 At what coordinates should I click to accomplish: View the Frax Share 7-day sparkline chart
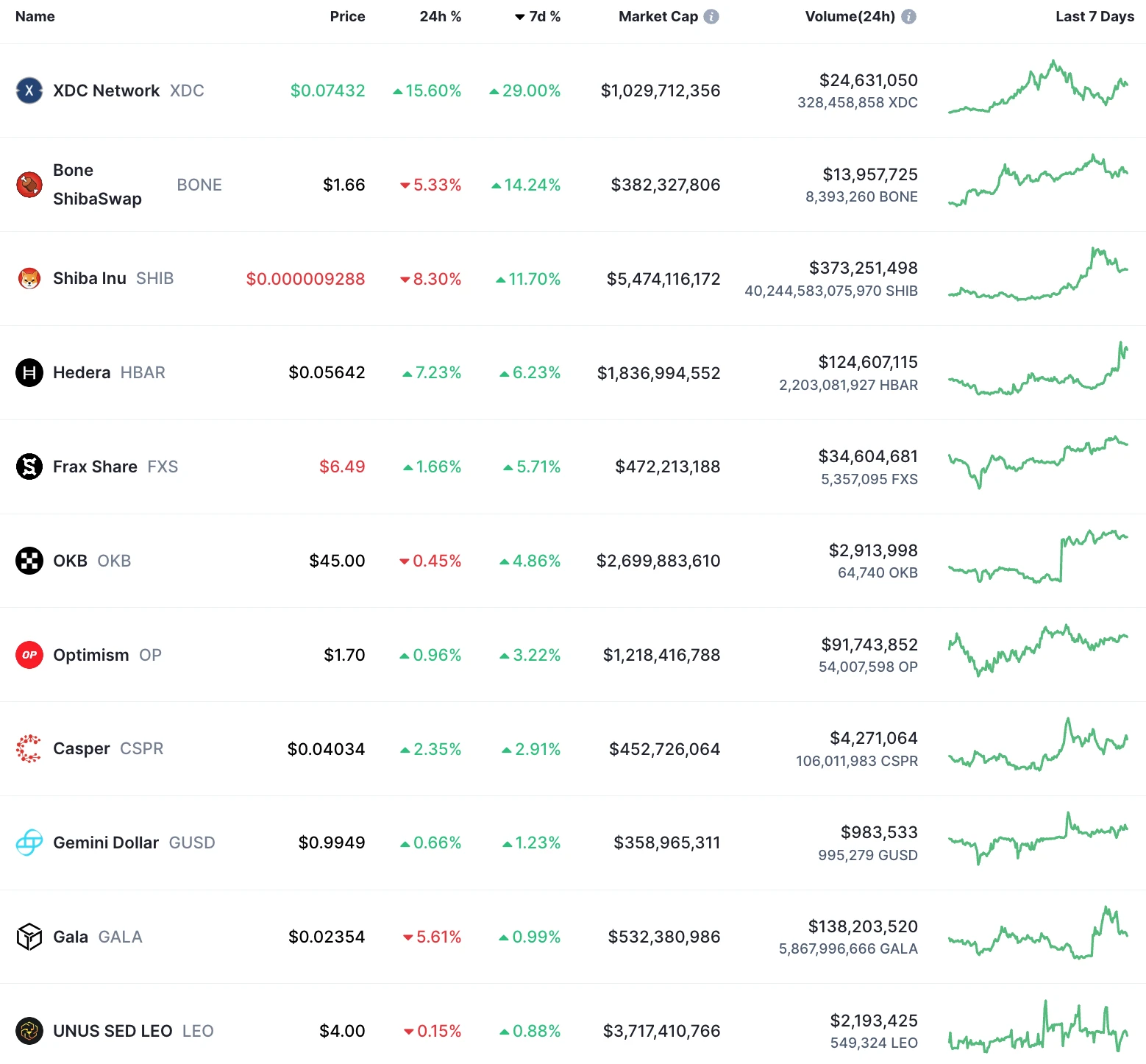(x=1038, y=462)
